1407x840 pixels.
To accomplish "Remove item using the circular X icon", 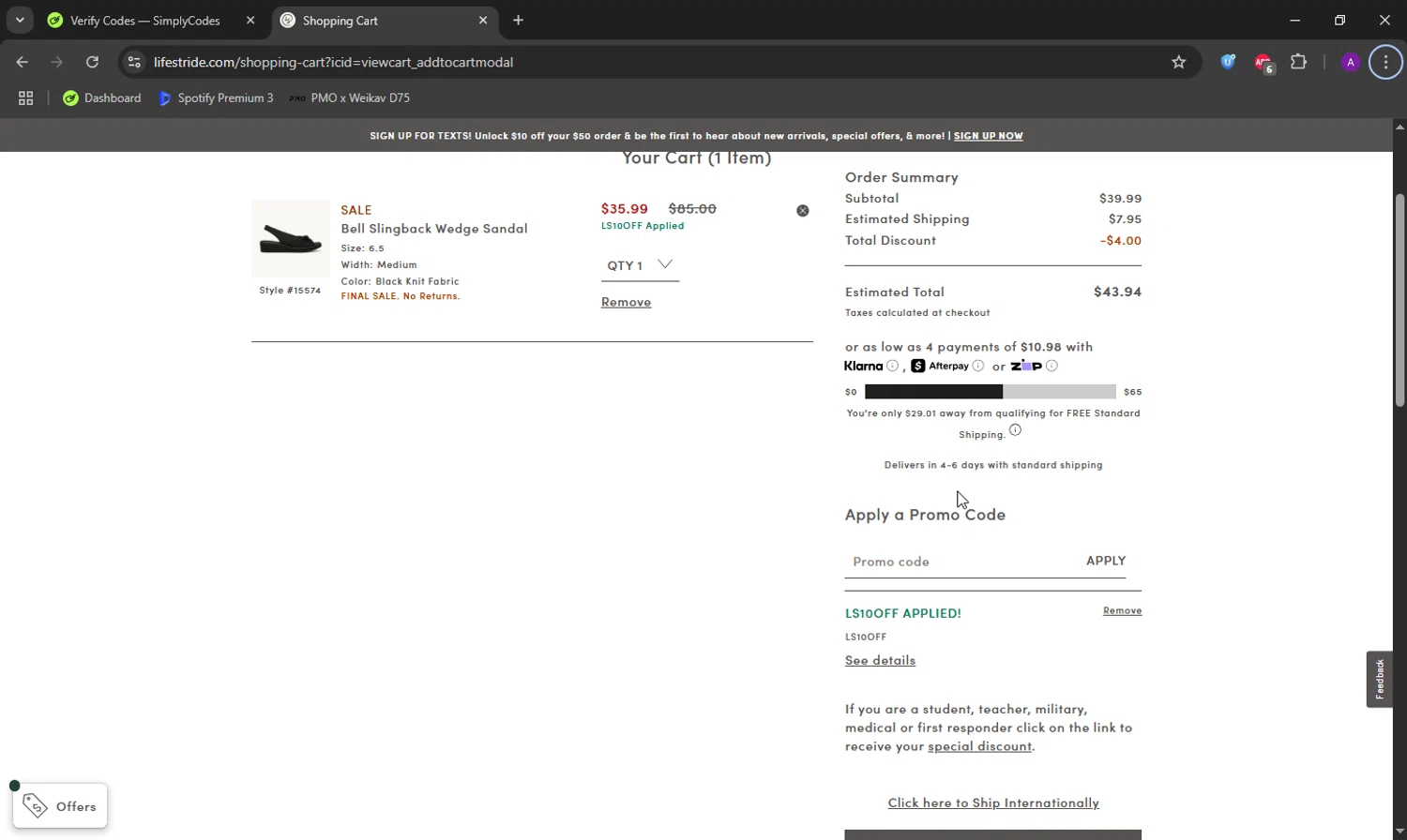I will coord(803,211).
